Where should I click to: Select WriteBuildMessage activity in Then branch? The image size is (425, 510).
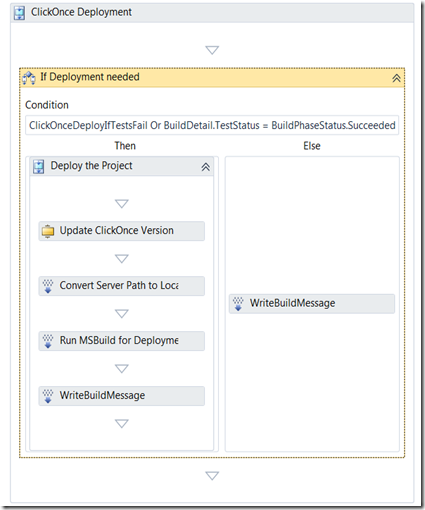(x=122, y=396)
